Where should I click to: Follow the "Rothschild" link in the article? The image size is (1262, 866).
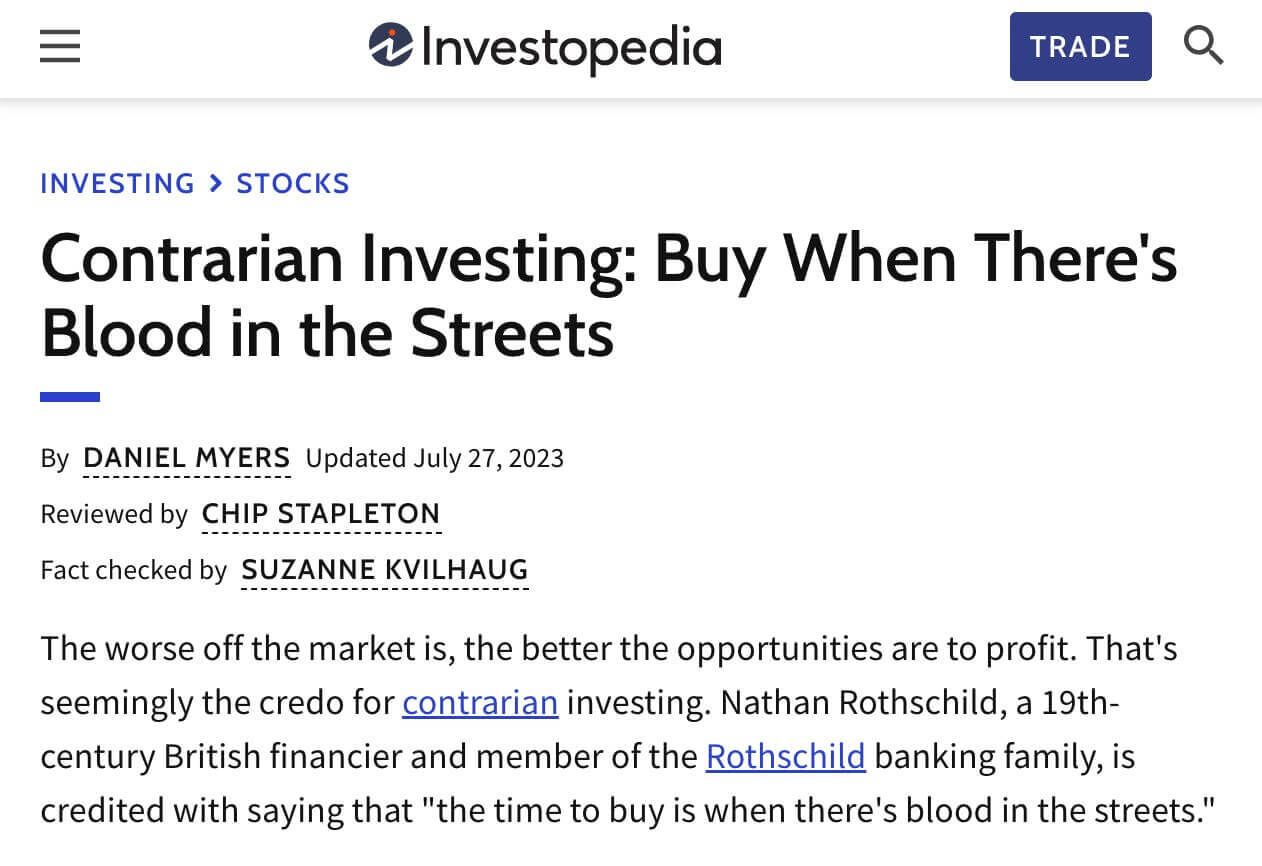tap(785, 757)
